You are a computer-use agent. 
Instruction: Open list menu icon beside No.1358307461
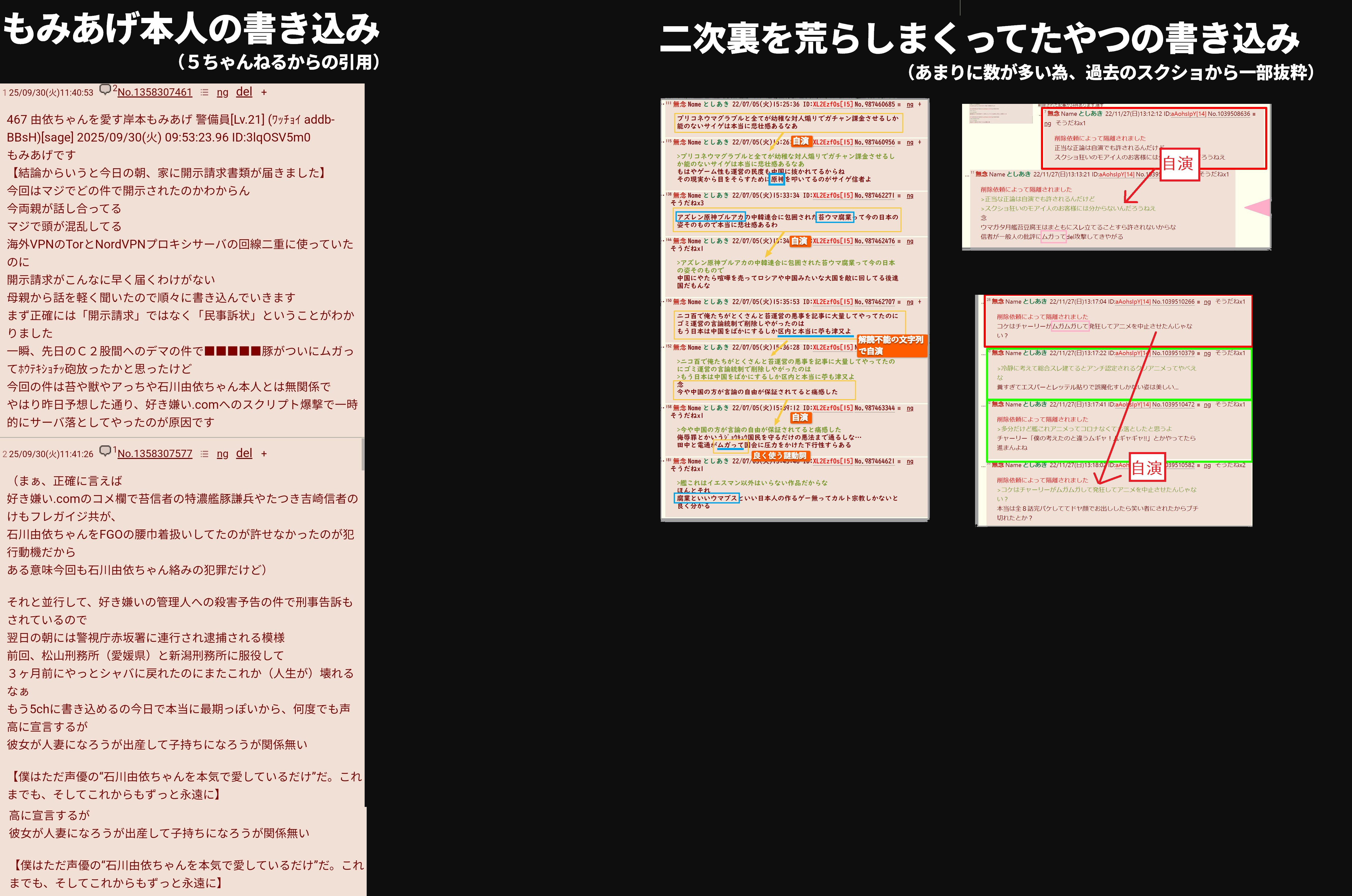(204, 93)
